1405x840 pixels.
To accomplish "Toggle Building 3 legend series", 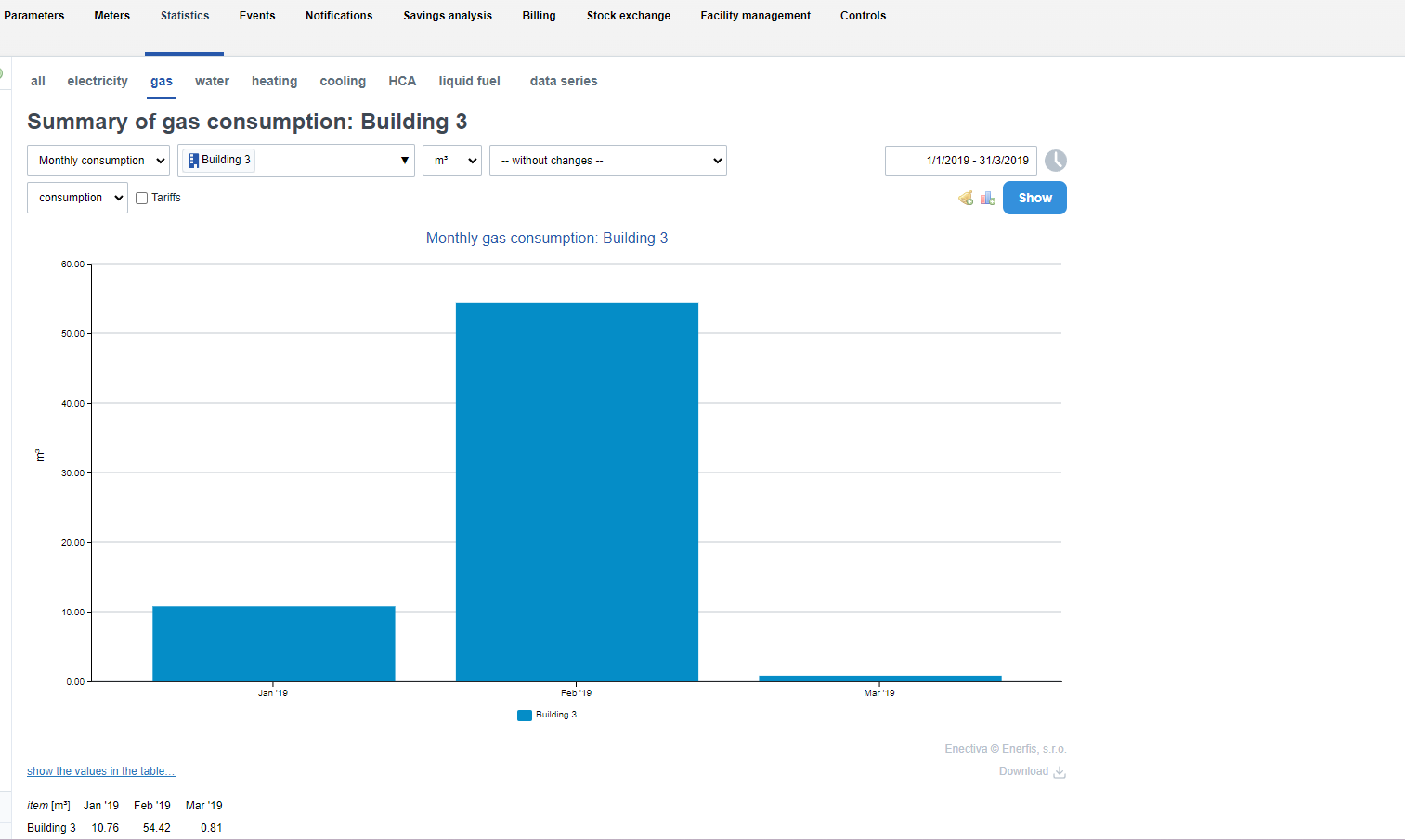I will [547, 715].
